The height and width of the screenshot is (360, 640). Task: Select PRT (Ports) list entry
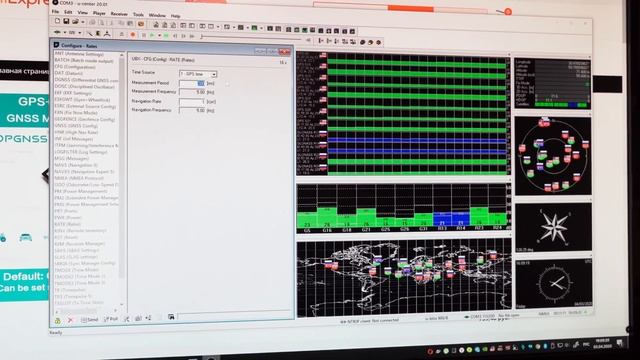click(66, 211)
